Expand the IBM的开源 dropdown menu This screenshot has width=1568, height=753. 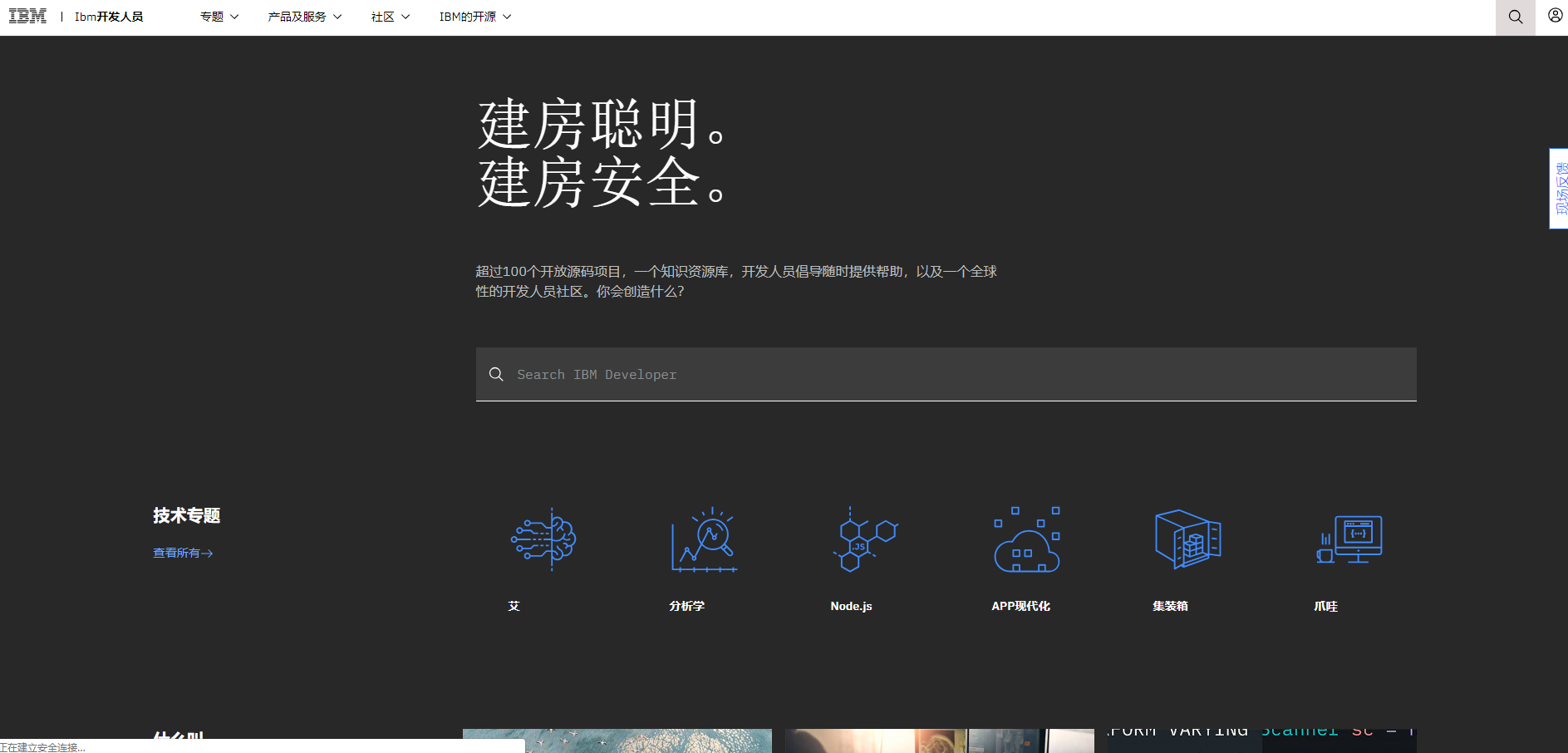(x=475, y=17)
